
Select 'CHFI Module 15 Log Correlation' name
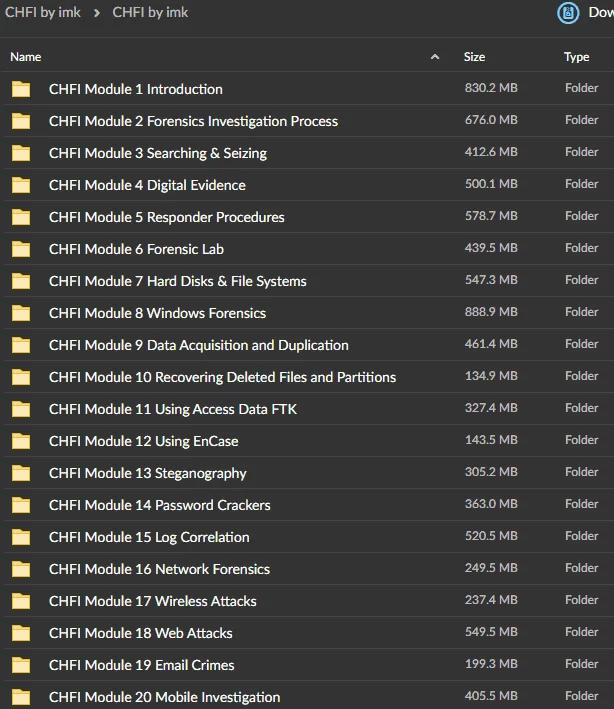[149, 537]
